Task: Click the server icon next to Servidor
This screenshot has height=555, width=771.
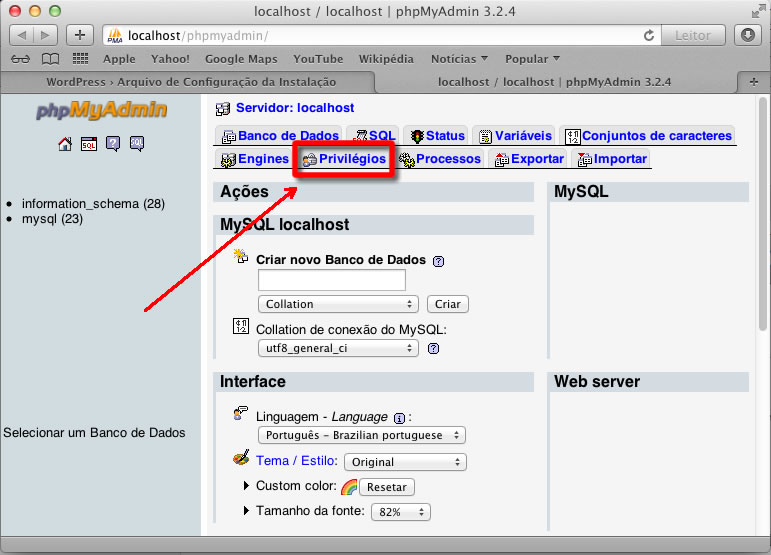Action: tap(223, 109)
